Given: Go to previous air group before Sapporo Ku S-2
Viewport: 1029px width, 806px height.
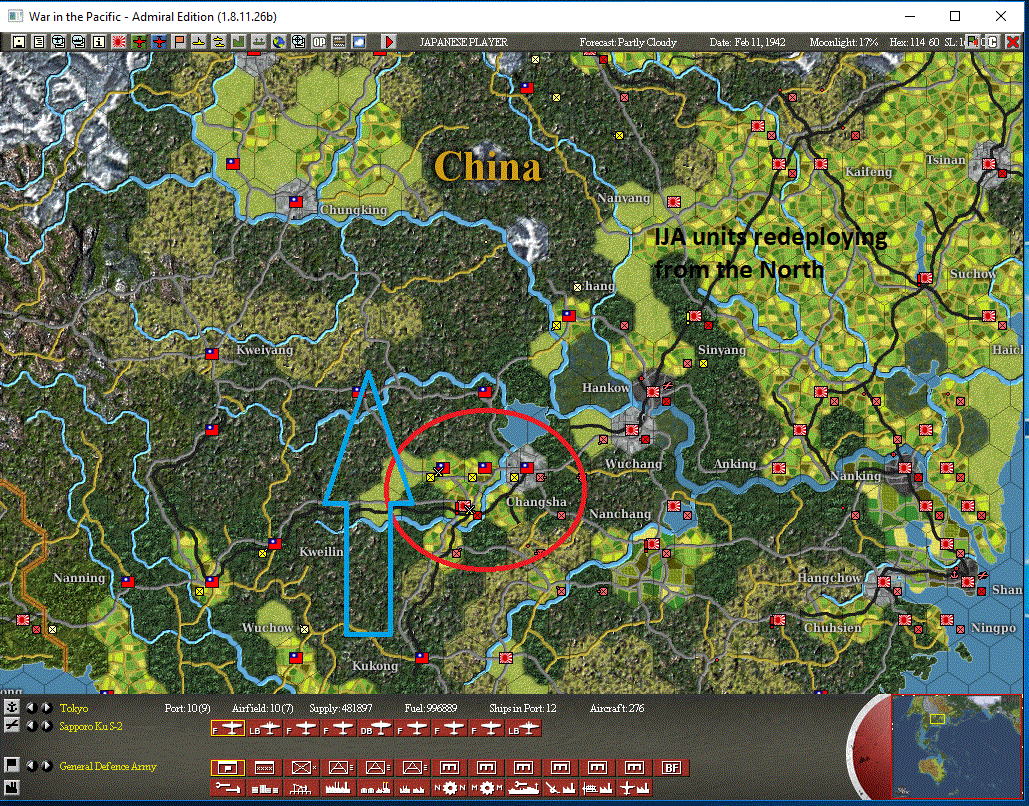Looking at the screenshot, I should 31,726.
